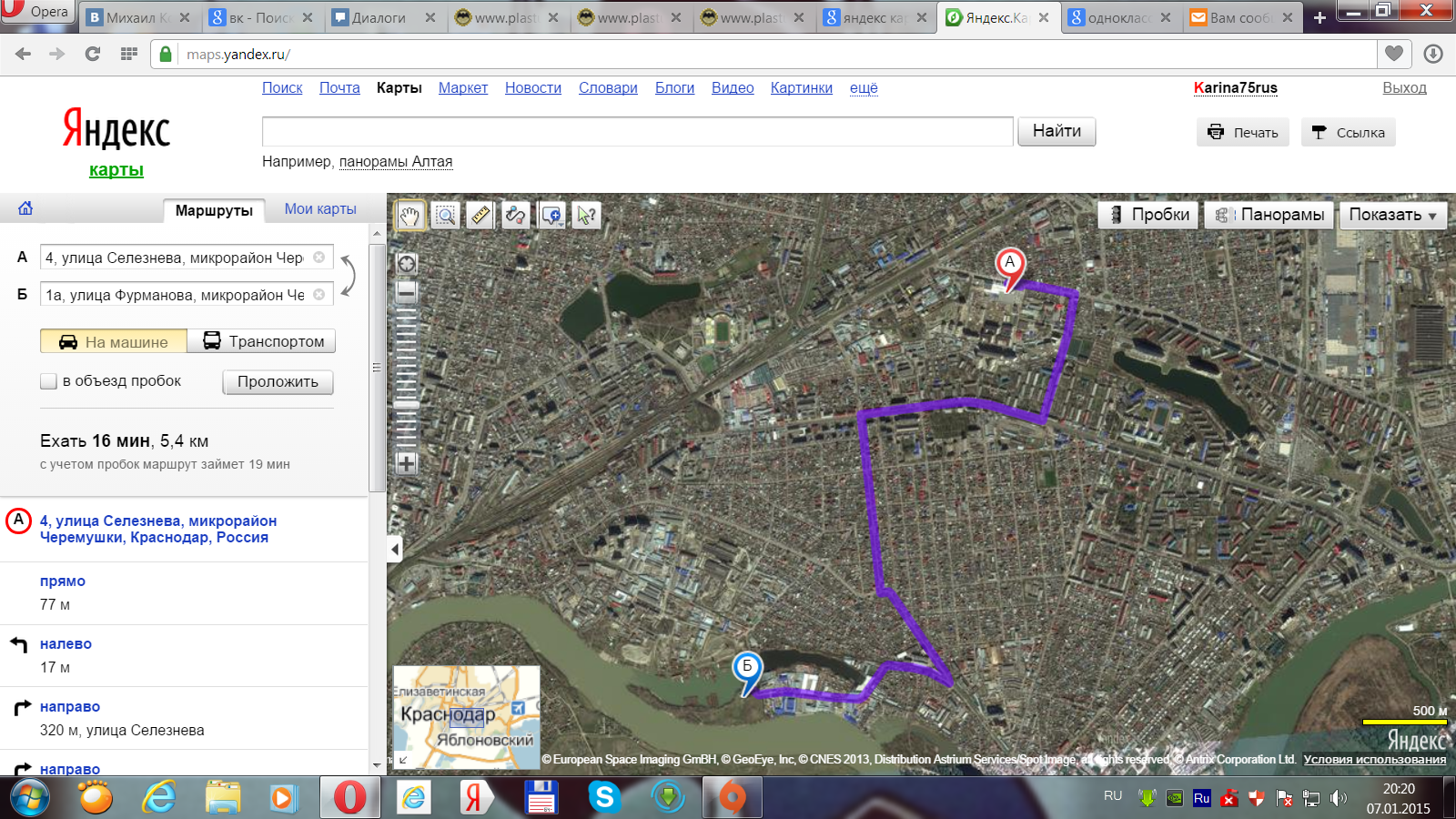Zoom in with the plus button

pos(407,463)
